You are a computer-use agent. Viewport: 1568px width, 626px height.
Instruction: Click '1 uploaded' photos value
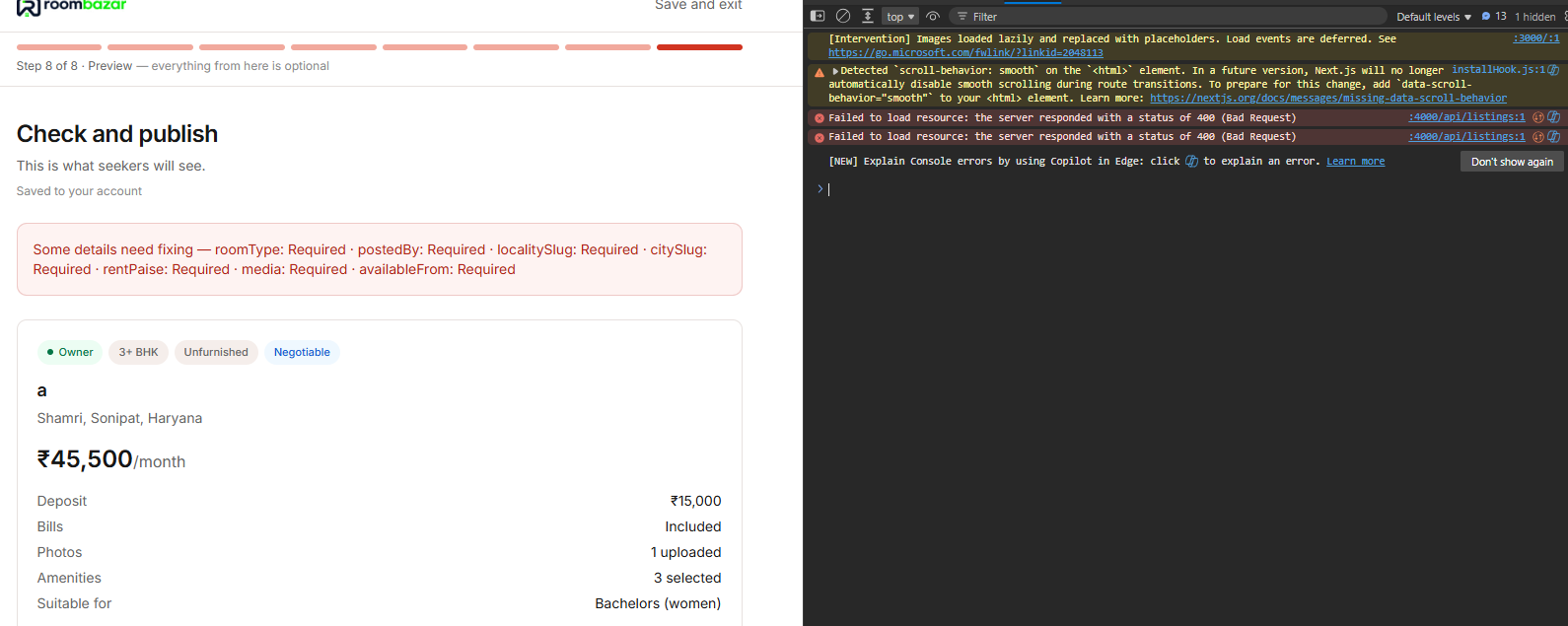(686, 552)
